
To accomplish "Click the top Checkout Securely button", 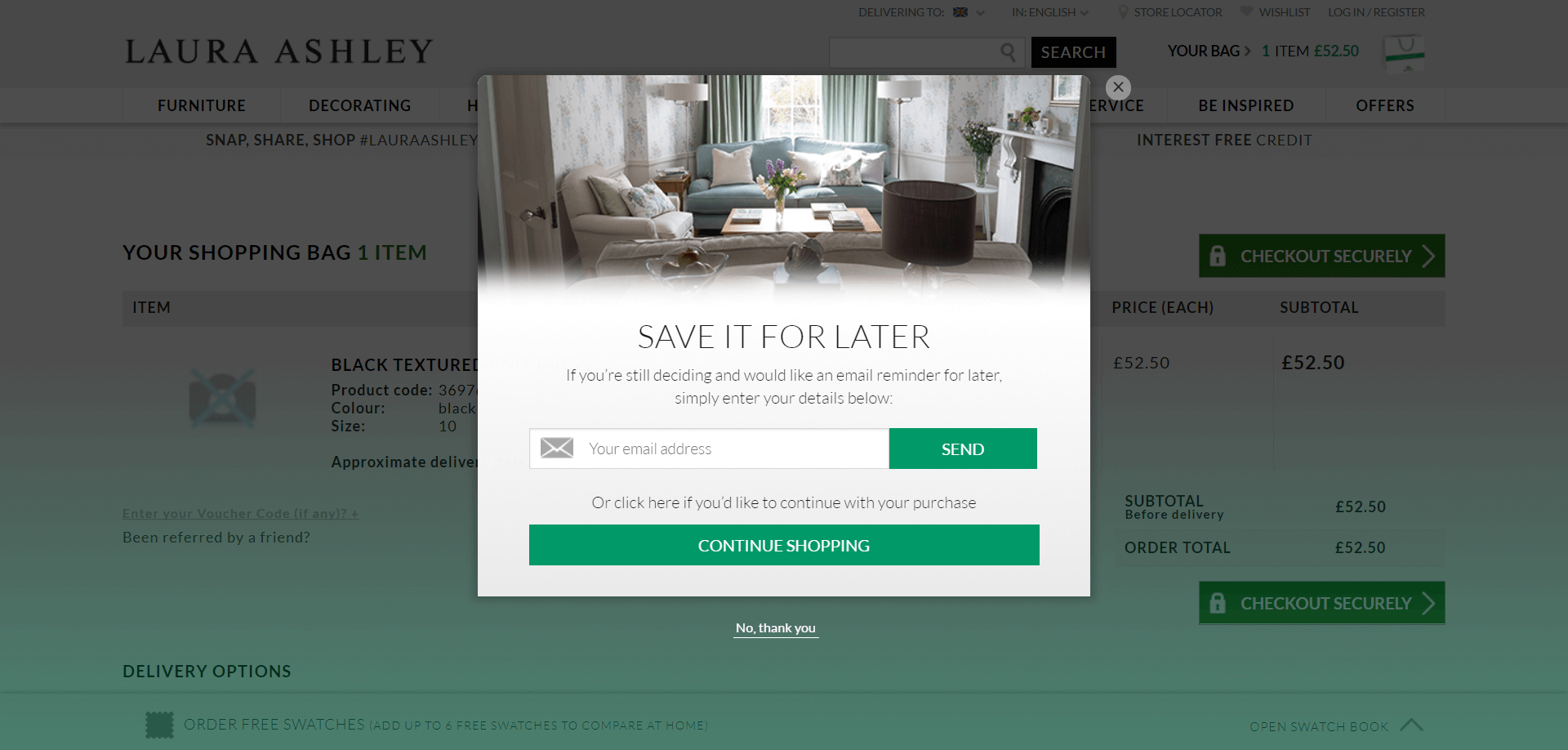I will click(x=1321, y=256).
